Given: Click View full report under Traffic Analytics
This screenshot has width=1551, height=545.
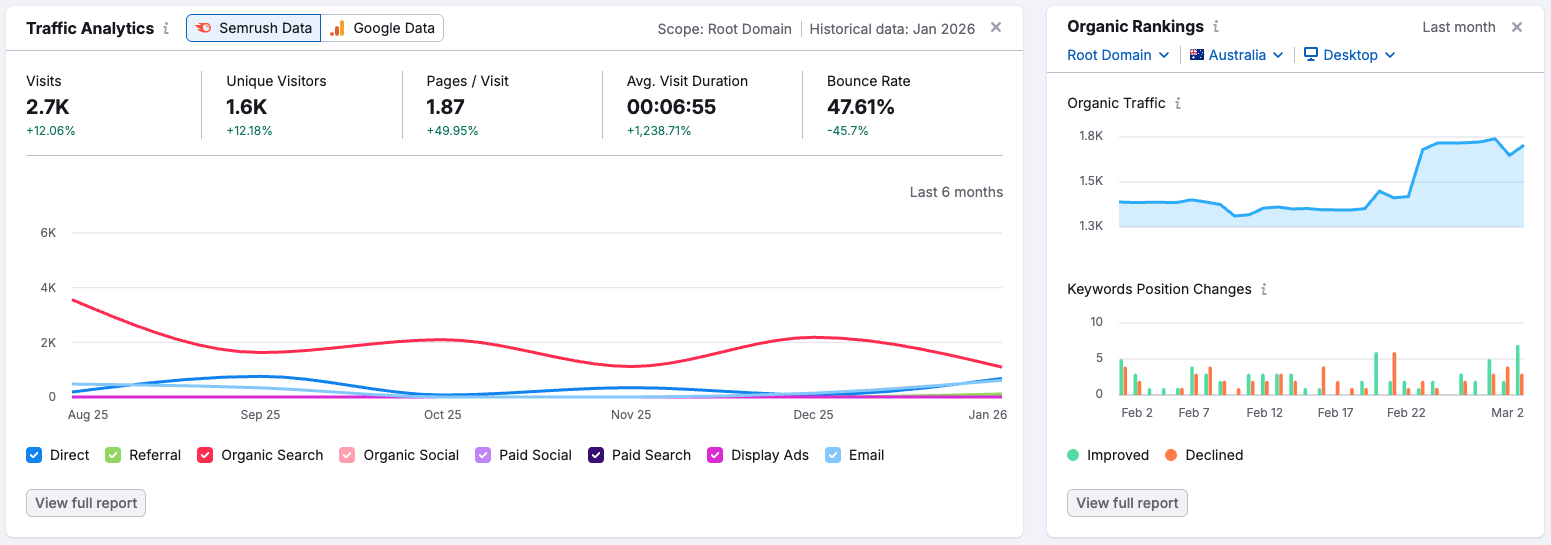Looking at the screenshot, I should (x=86, y=503).
